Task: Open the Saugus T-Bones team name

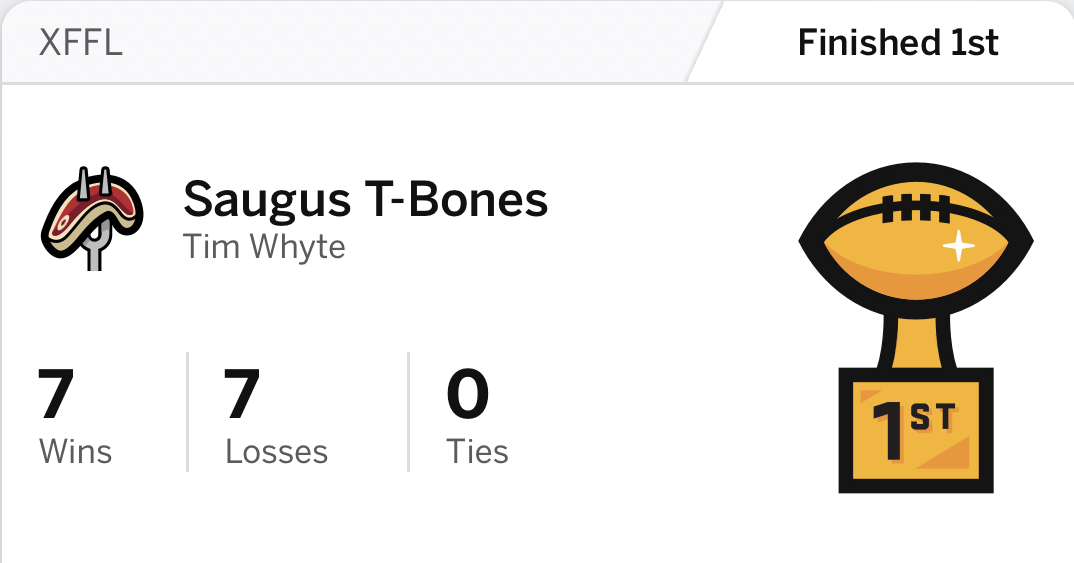Action: coord(365,199)
